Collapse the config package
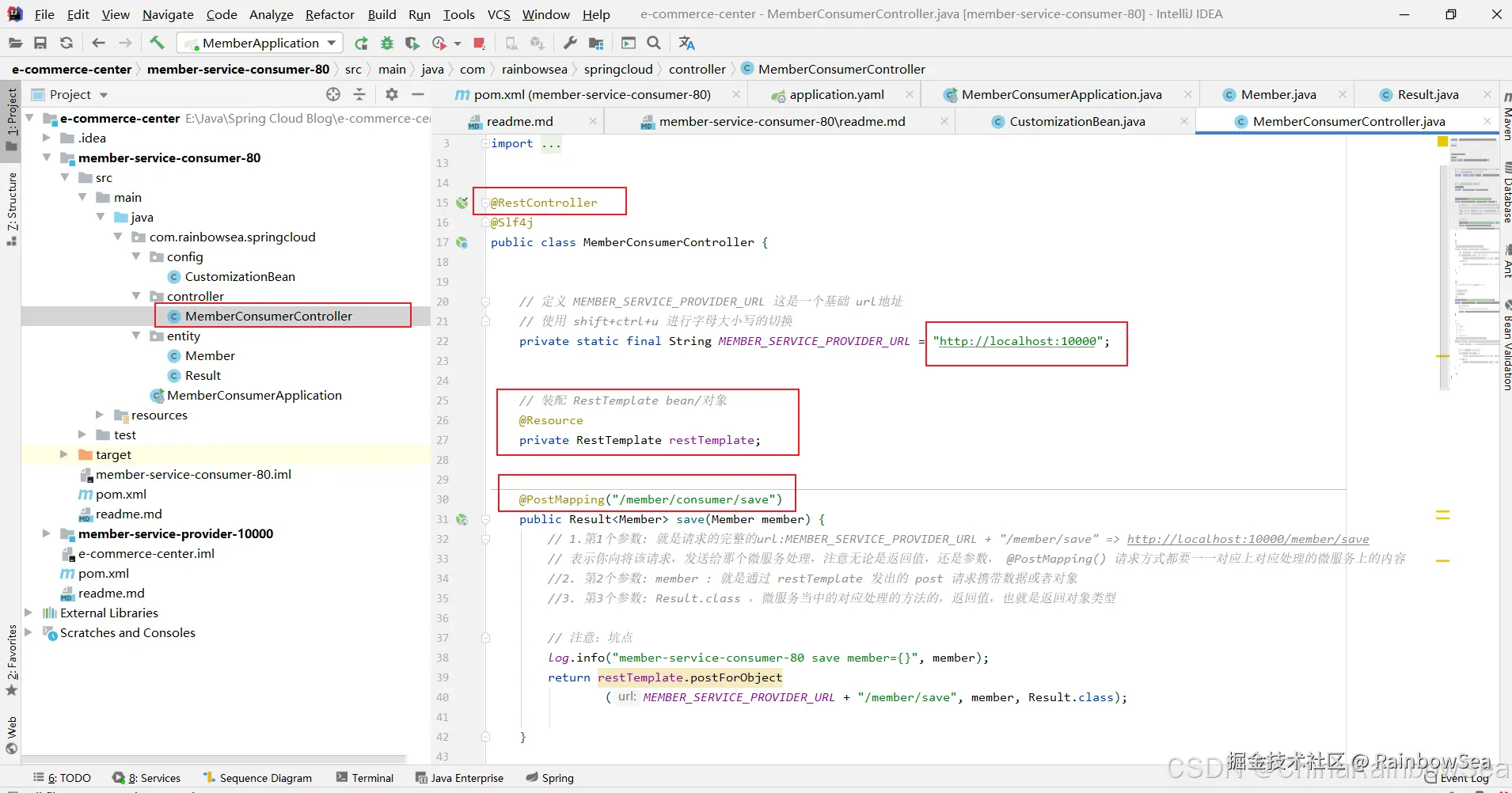 (136, 256)
